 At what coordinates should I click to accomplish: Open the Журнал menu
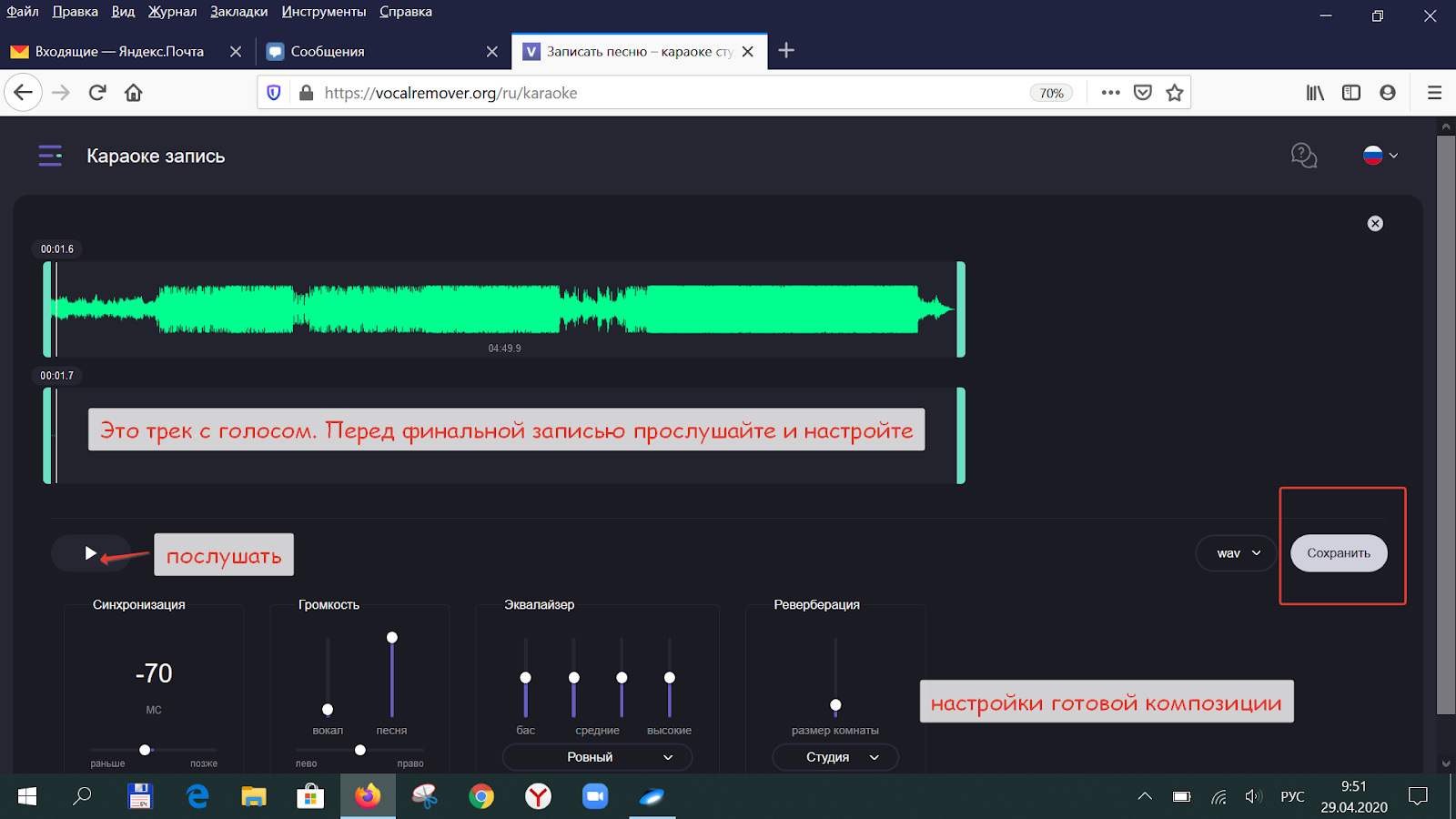coord(172,12)
